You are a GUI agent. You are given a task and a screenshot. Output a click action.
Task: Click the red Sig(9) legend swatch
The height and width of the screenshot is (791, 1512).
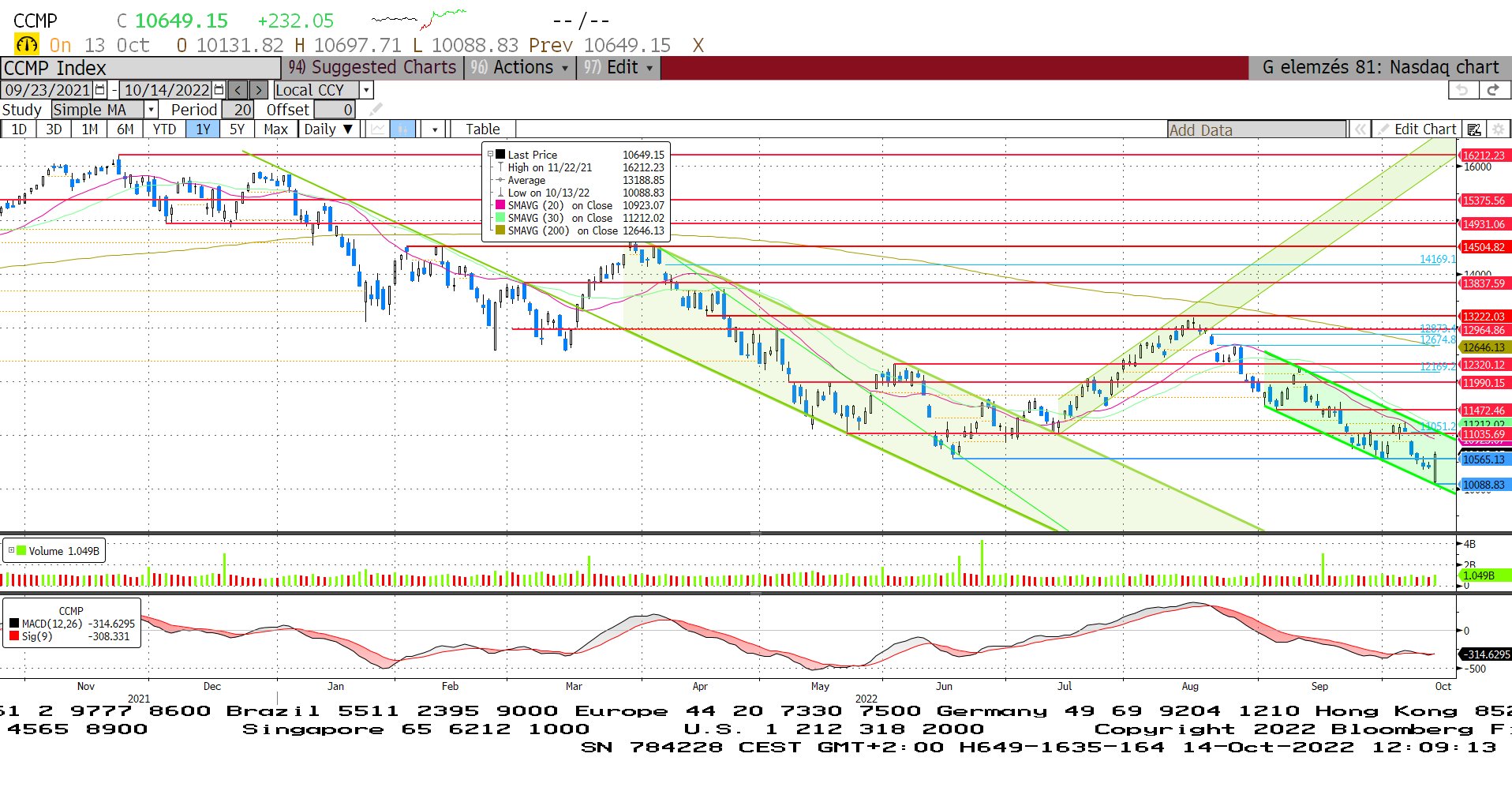tap(14, 636)
